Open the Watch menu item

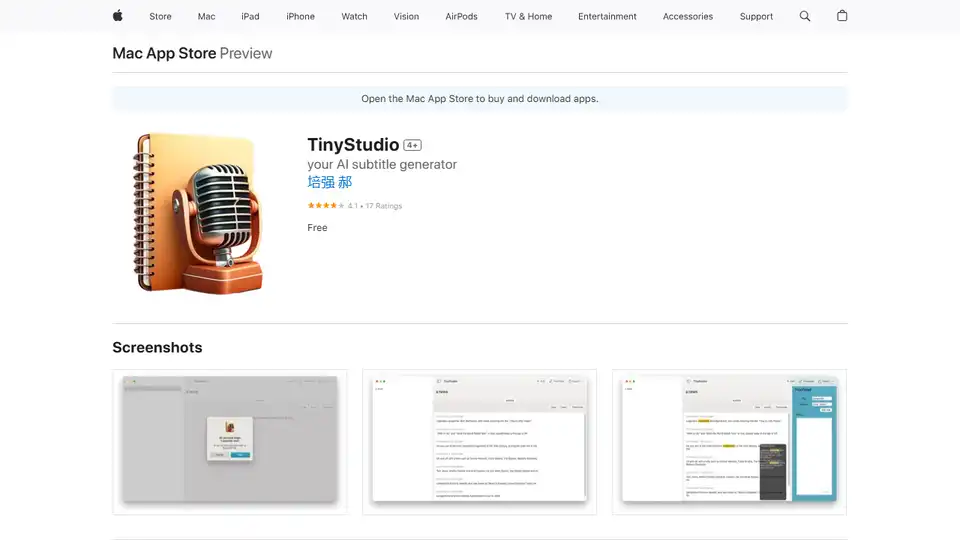pos(354,17)
